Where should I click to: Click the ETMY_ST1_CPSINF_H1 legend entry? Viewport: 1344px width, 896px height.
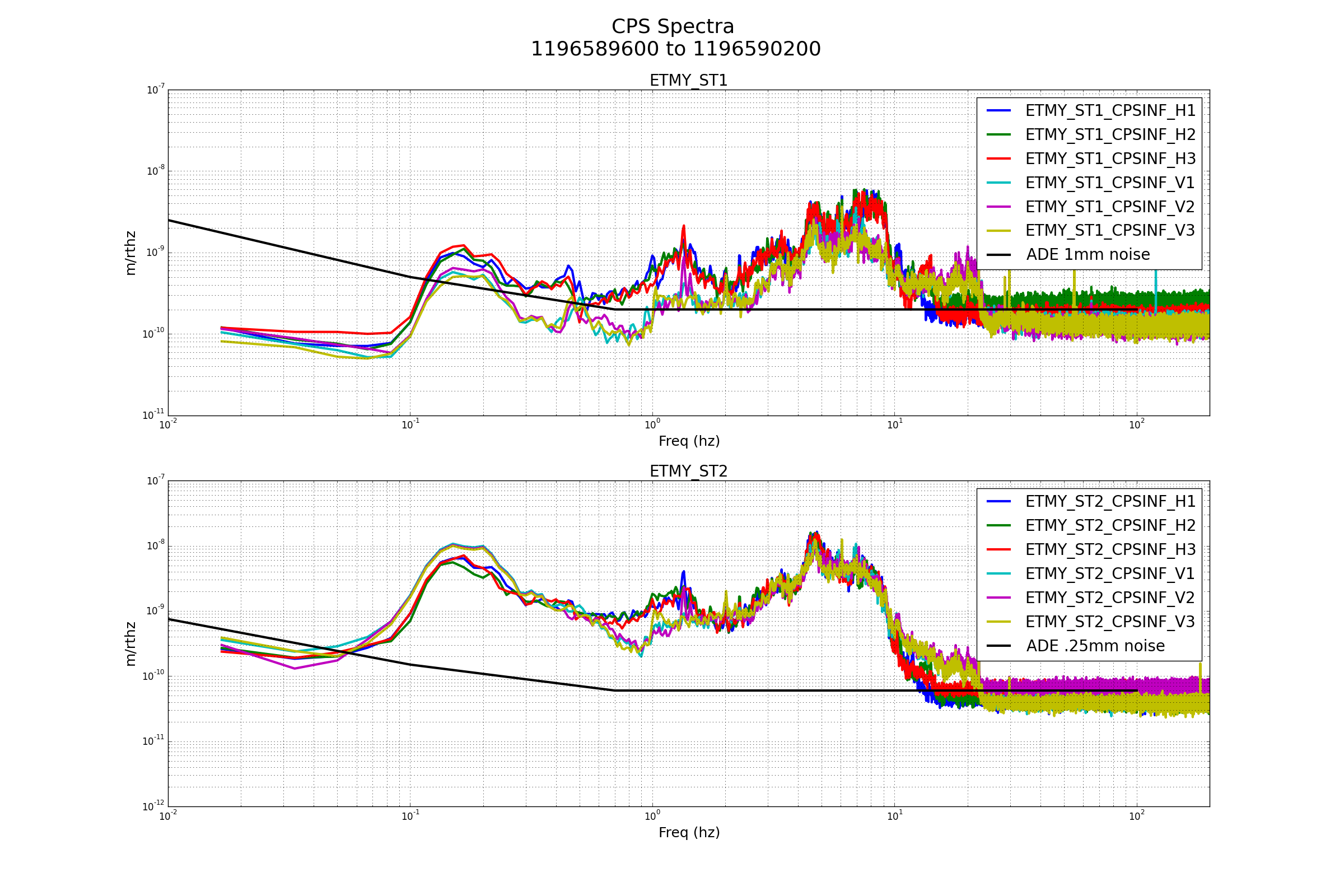pyautogui.click(x=1110, y=111)
